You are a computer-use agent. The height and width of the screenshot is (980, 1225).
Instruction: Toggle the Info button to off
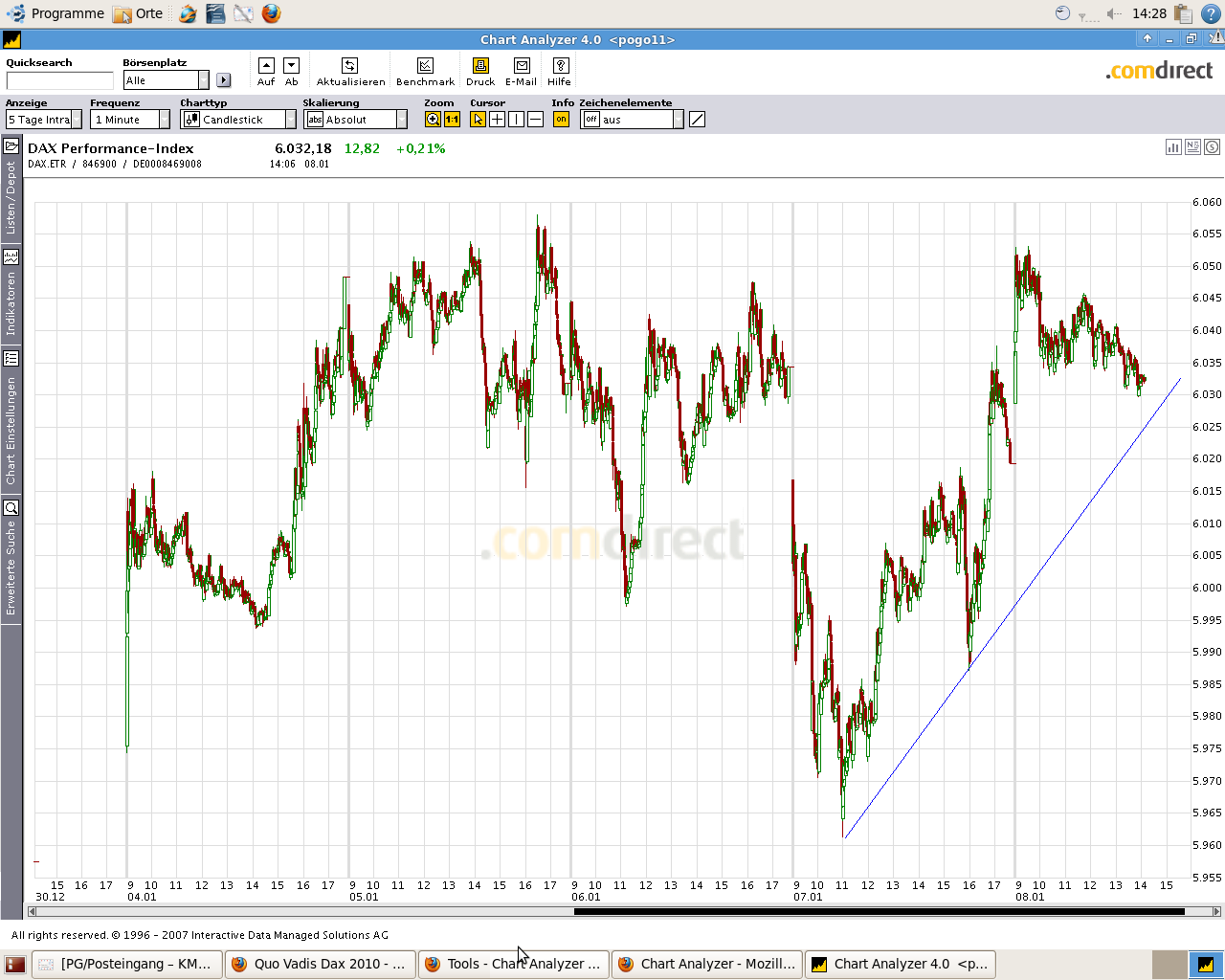(x=561, y=119)
